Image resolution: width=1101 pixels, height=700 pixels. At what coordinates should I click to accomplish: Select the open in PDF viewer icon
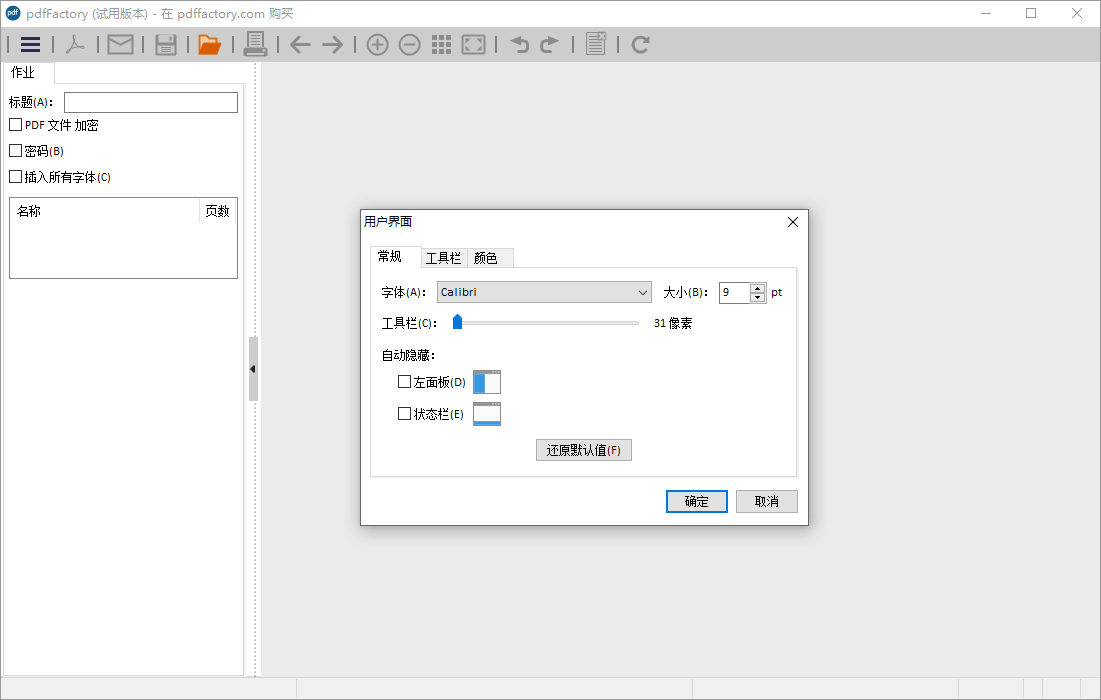point(76,44)
